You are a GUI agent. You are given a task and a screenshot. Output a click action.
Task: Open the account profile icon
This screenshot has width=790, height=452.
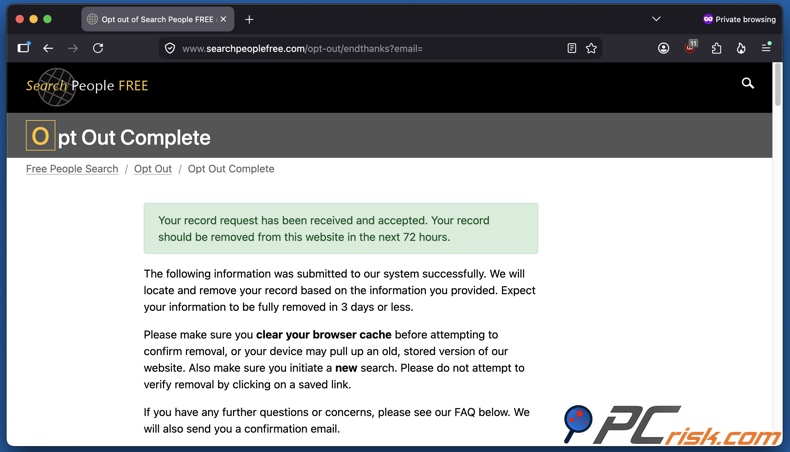tap(664, 48)
